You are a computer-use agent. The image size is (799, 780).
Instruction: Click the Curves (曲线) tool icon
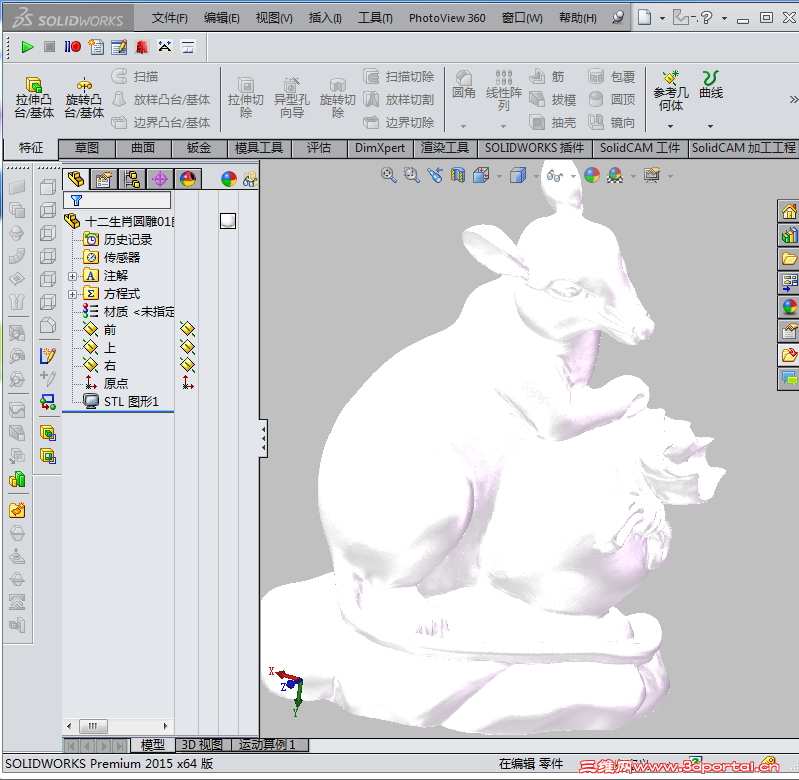(x=711, y=85)
